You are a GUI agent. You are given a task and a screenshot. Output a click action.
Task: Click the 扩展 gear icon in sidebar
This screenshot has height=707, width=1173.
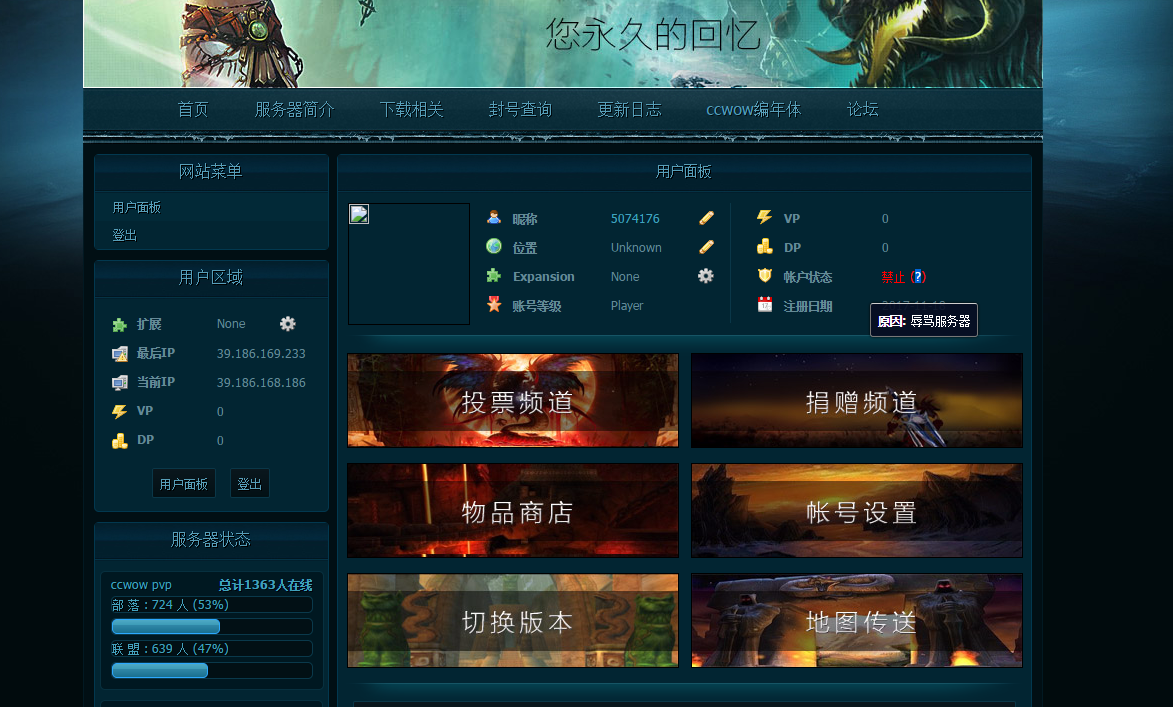pos(287,324)
